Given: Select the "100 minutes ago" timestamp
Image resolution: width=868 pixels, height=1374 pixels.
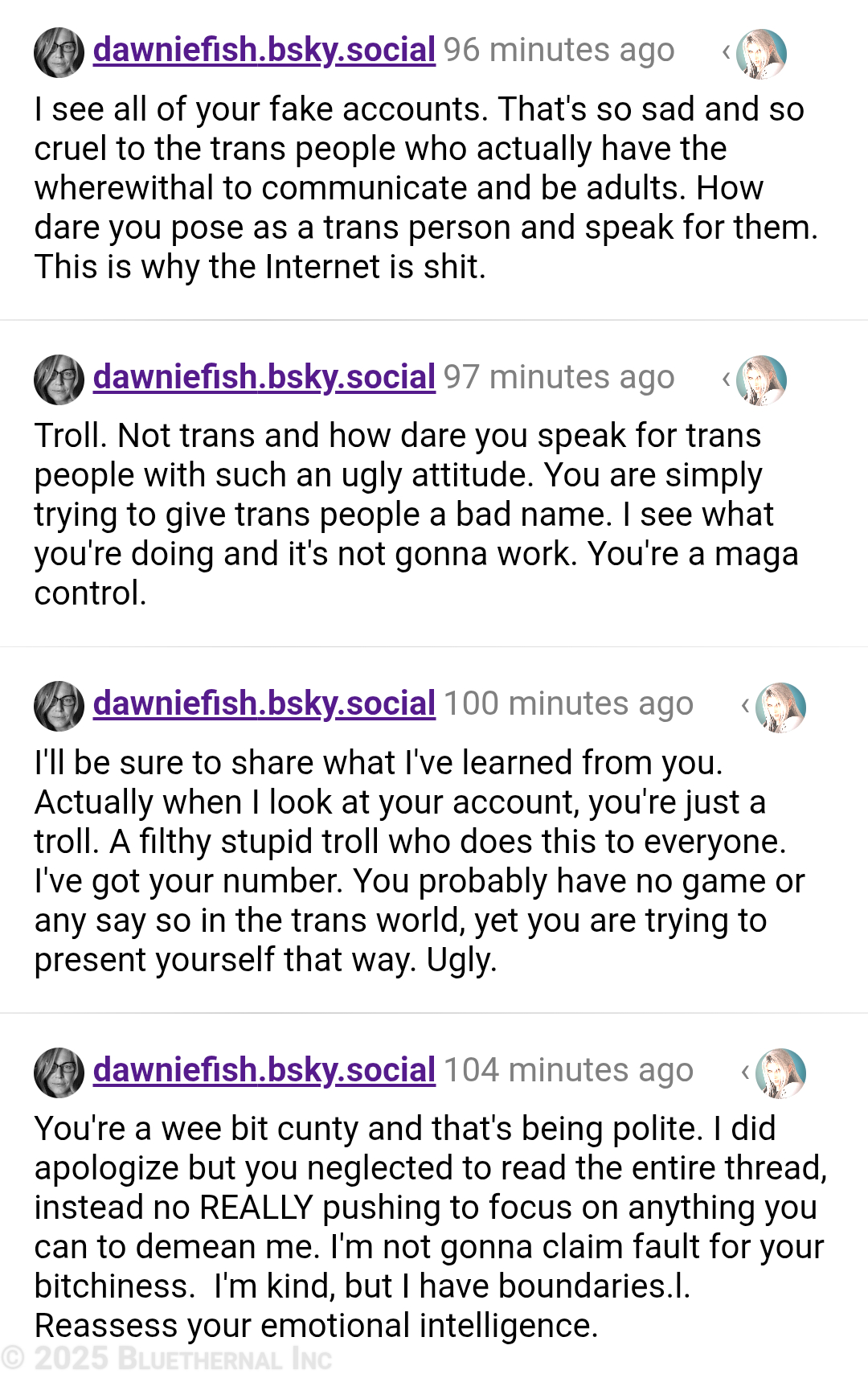Looking at the screenshot, I should pyautogui.click(x=568, y=703).
